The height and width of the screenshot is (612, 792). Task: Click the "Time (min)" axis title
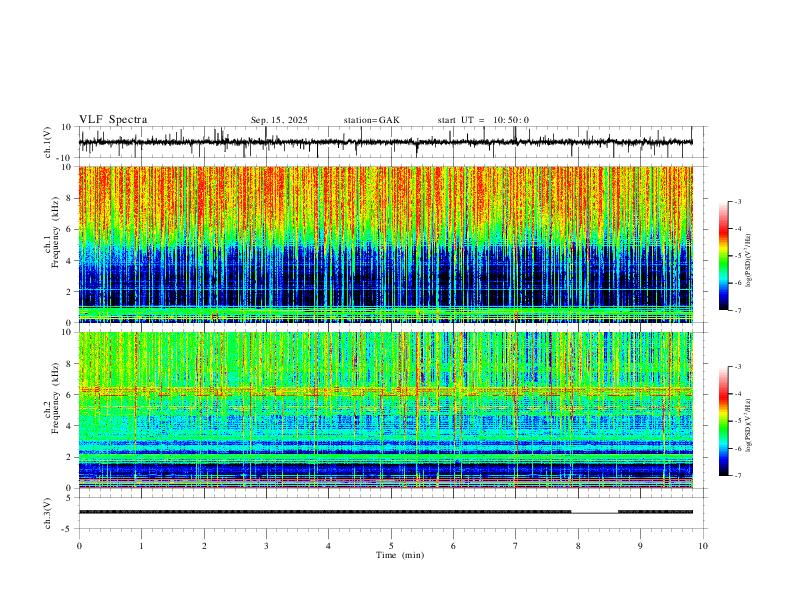400,555
